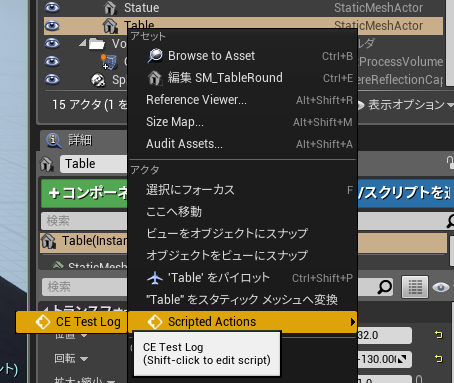Toggle the details panel lock icon
This screenshot has height=383, width=454.
point(450,163)
